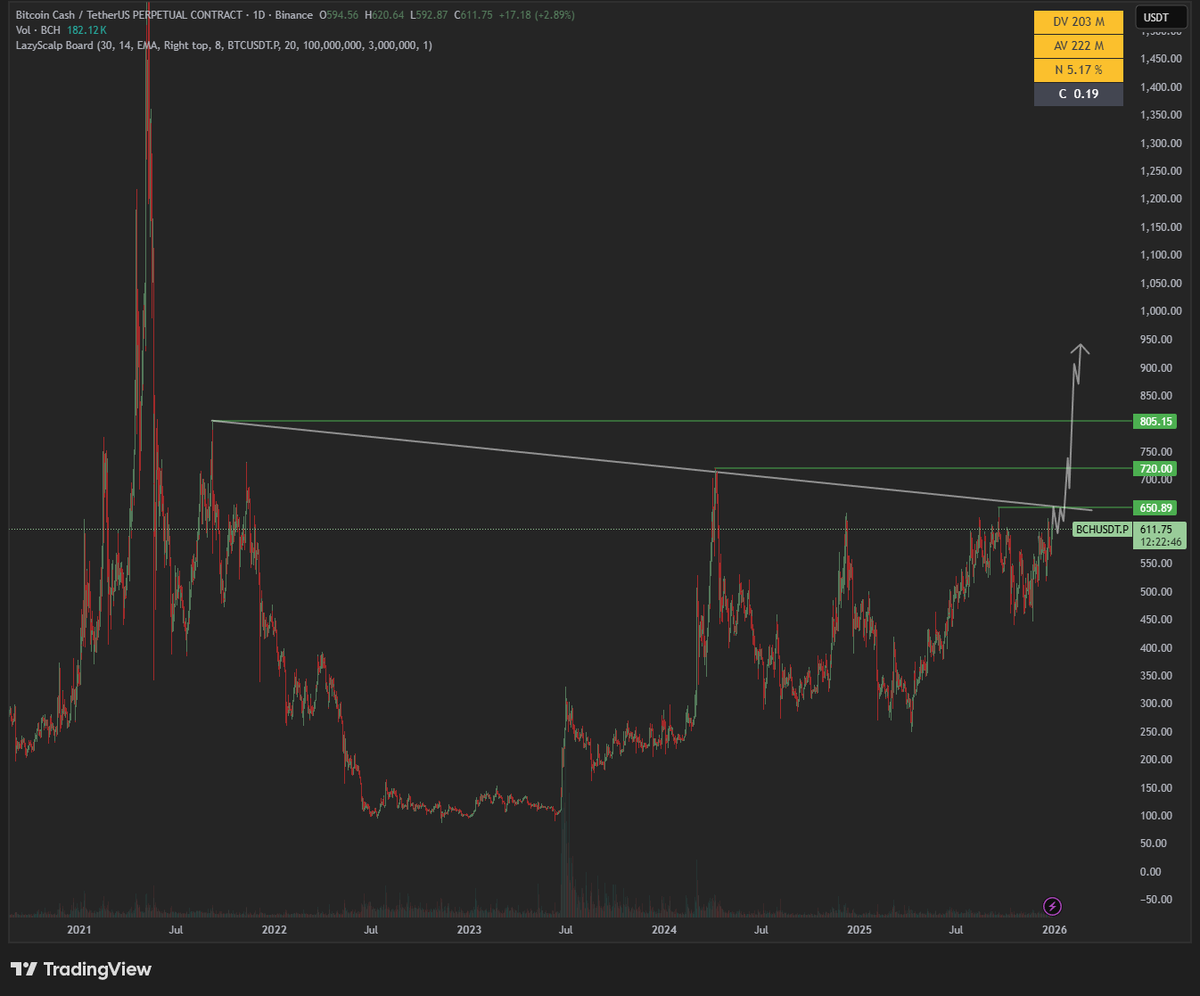Click the Jul label between 2023 and 2024
The width and height of the screenshot is (1200, 996).
click(x=566, y=930)
